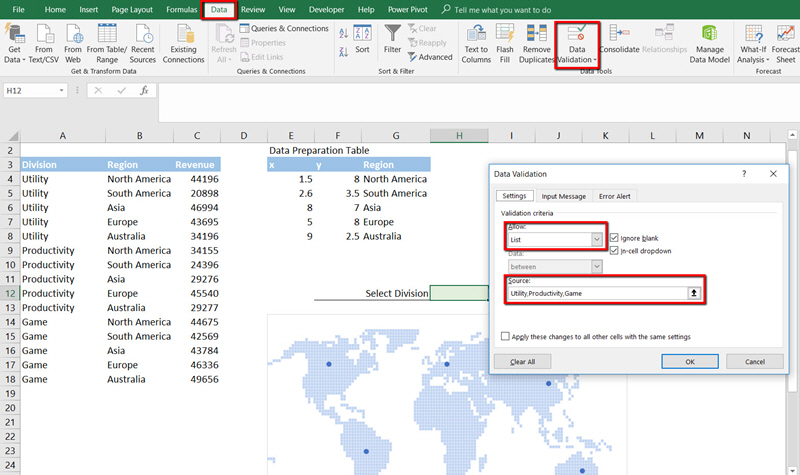Expand the Allow list dropdown

point(597,240)
